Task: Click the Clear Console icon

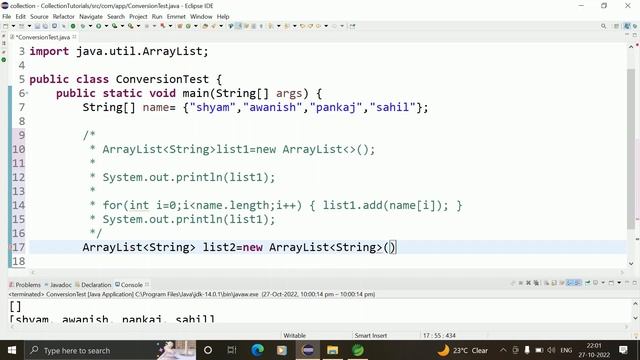Action: (547, 283)
